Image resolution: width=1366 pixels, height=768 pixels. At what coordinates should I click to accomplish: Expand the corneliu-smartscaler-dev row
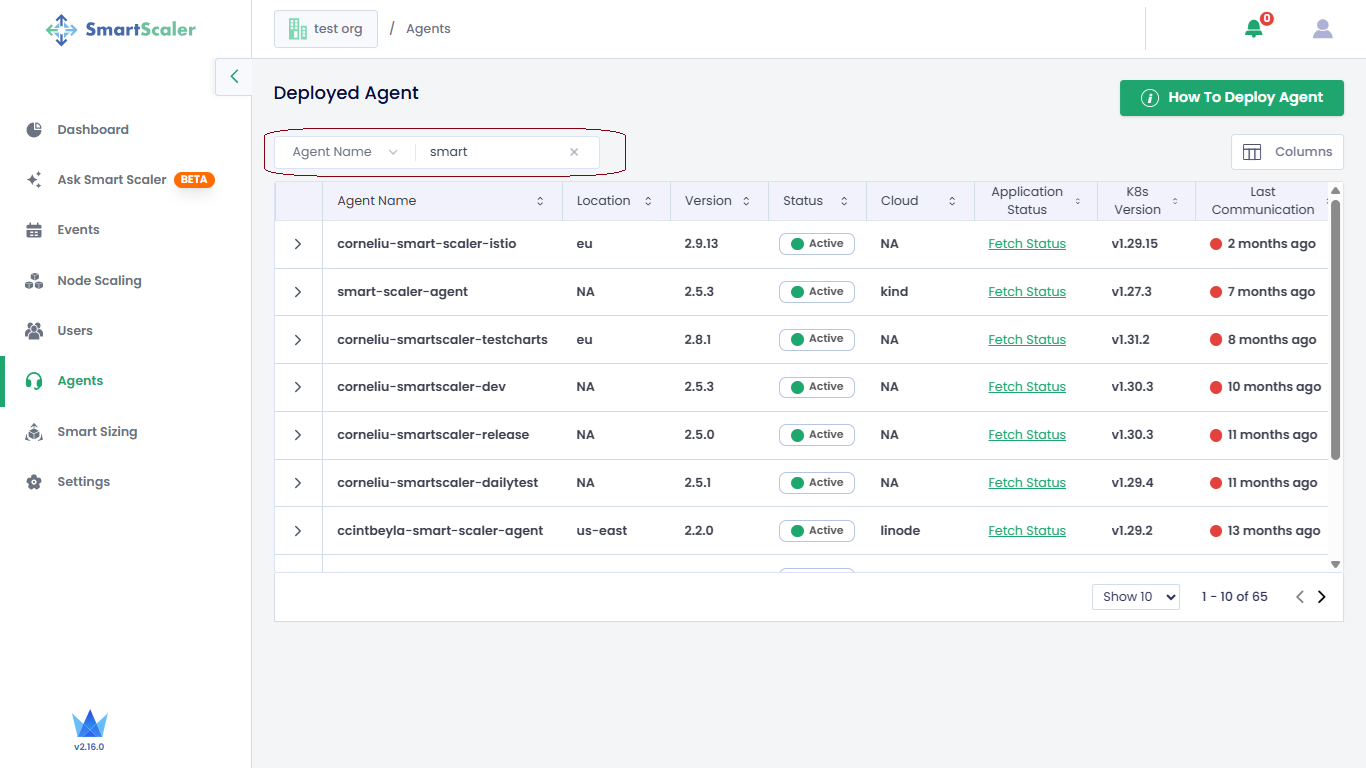tap(298, 387)
